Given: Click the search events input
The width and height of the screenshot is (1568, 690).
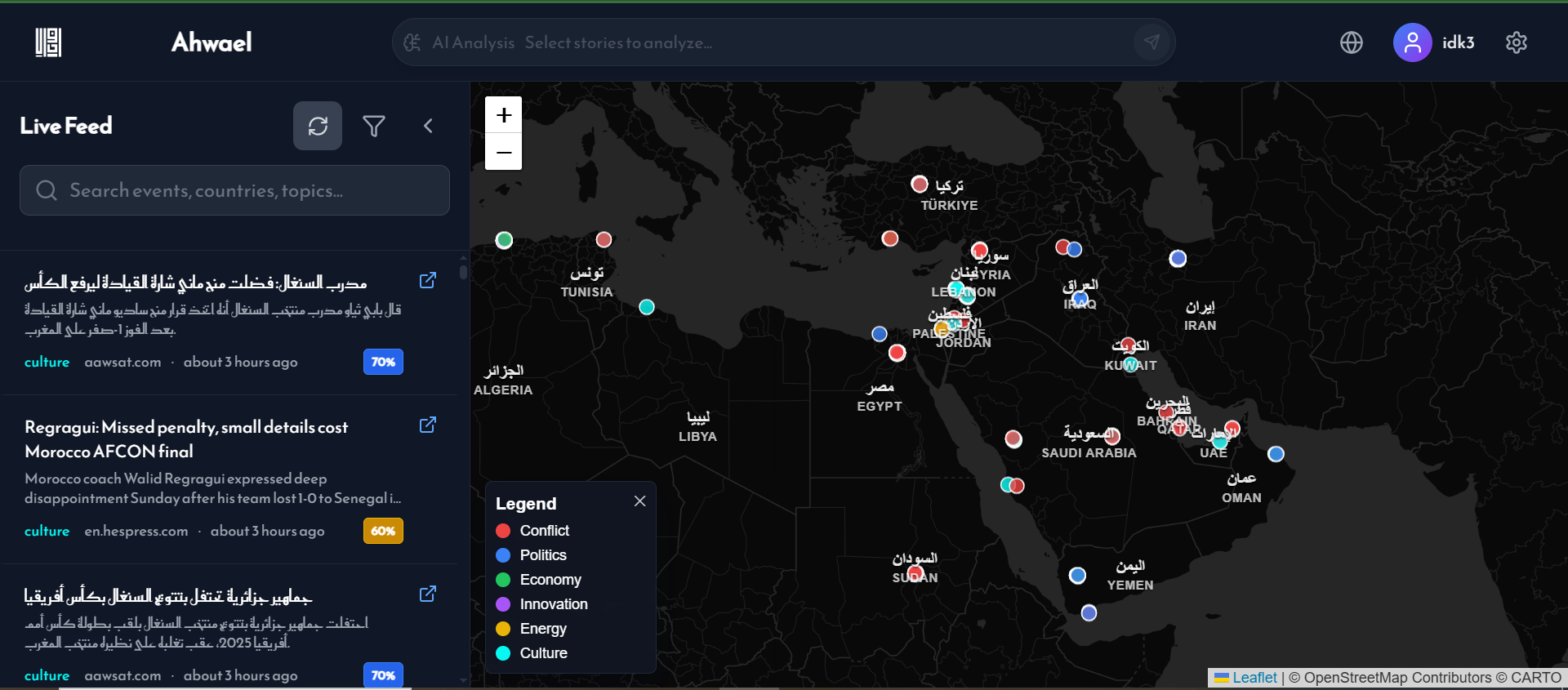Looking at the screenshot, I should 234,190.
